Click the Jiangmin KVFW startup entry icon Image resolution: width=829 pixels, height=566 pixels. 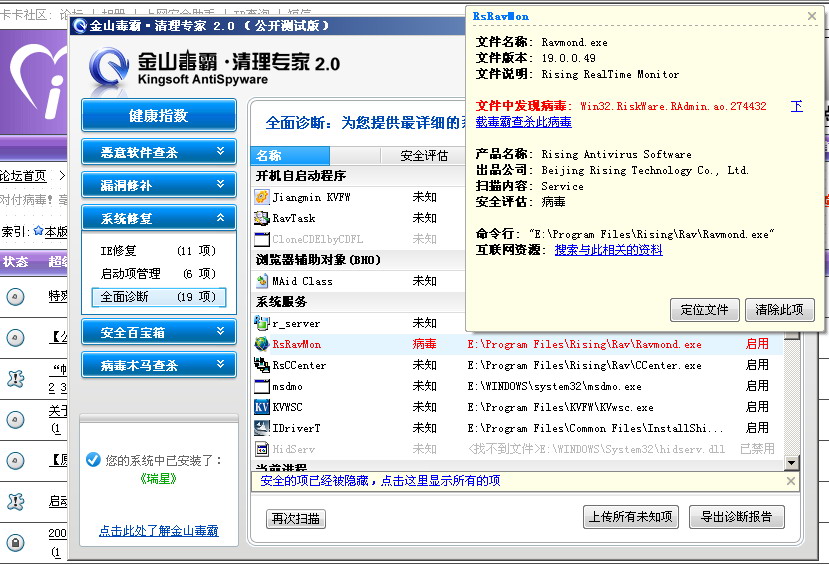262,197
